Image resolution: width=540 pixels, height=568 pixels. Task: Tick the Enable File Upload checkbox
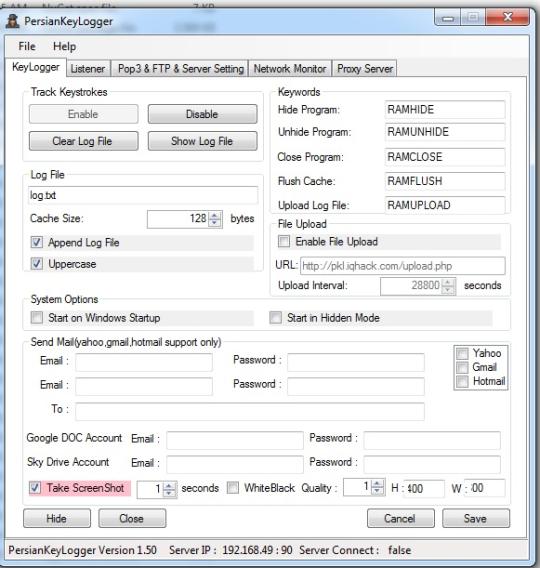pyautogui.click(x=284, y=242)
